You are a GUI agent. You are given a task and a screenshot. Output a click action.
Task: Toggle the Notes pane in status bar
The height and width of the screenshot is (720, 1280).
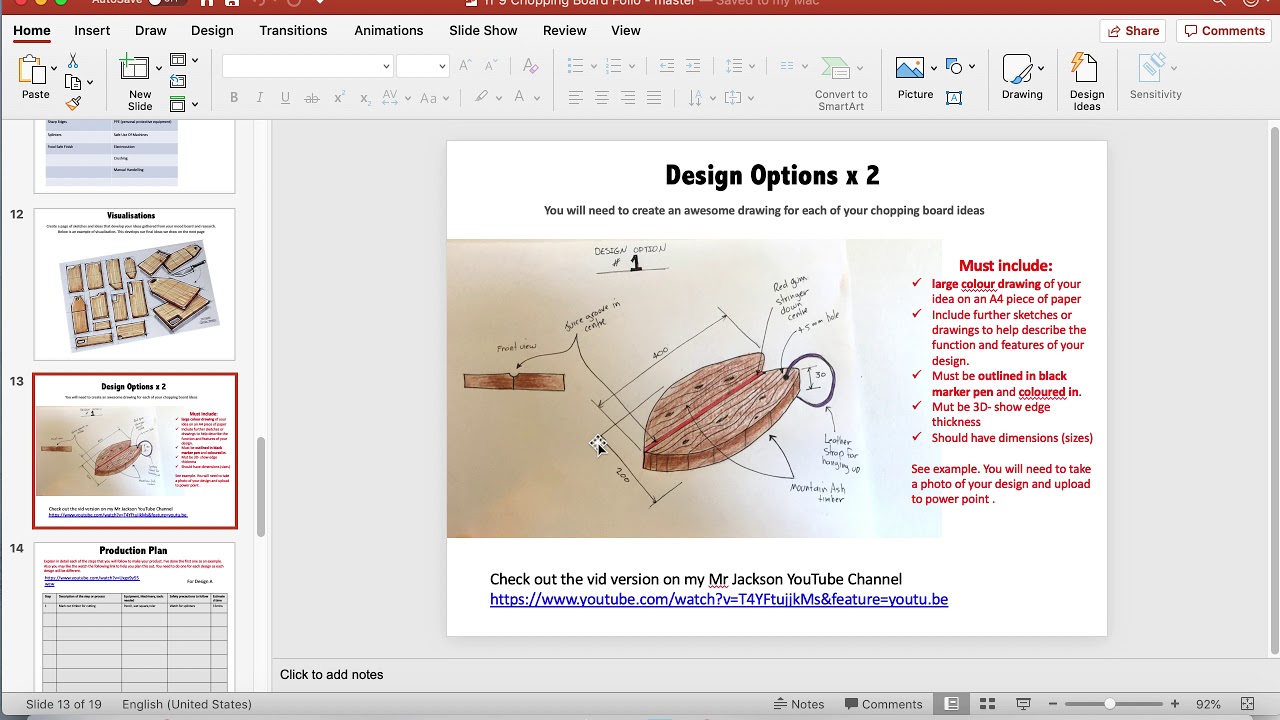tap(798, 704)
